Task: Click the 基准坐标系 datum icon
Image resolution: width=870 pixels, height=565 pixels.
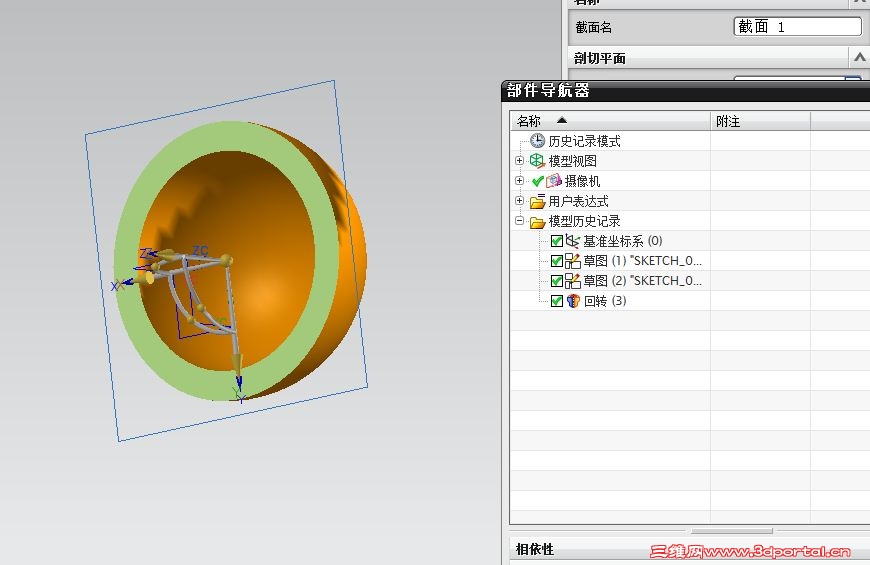Action: tap(573, 241)
